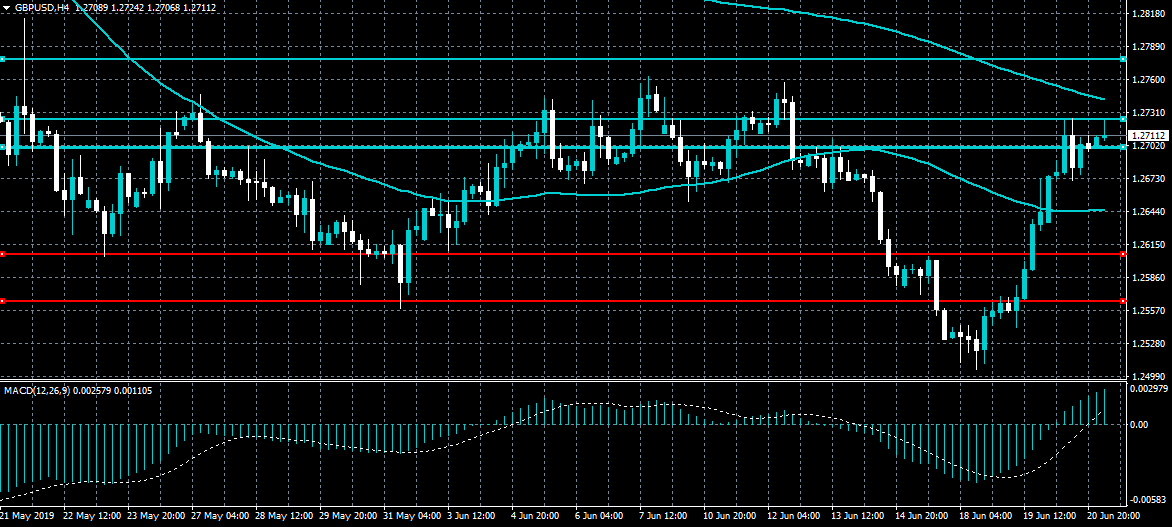This screenshot has height=527, width=1172.
Task: Click the 13 Jun 12:00 time label
Action: point(860,517)
